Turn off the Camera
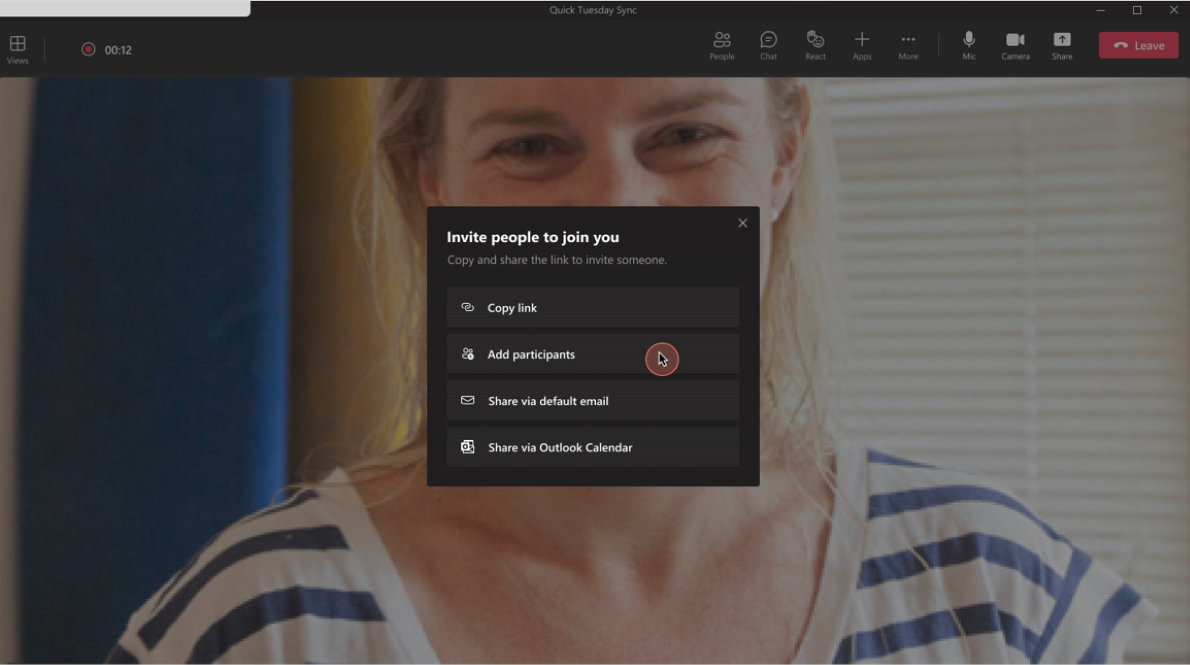This screenshot has height=665, width=1190. [1015, 46]
